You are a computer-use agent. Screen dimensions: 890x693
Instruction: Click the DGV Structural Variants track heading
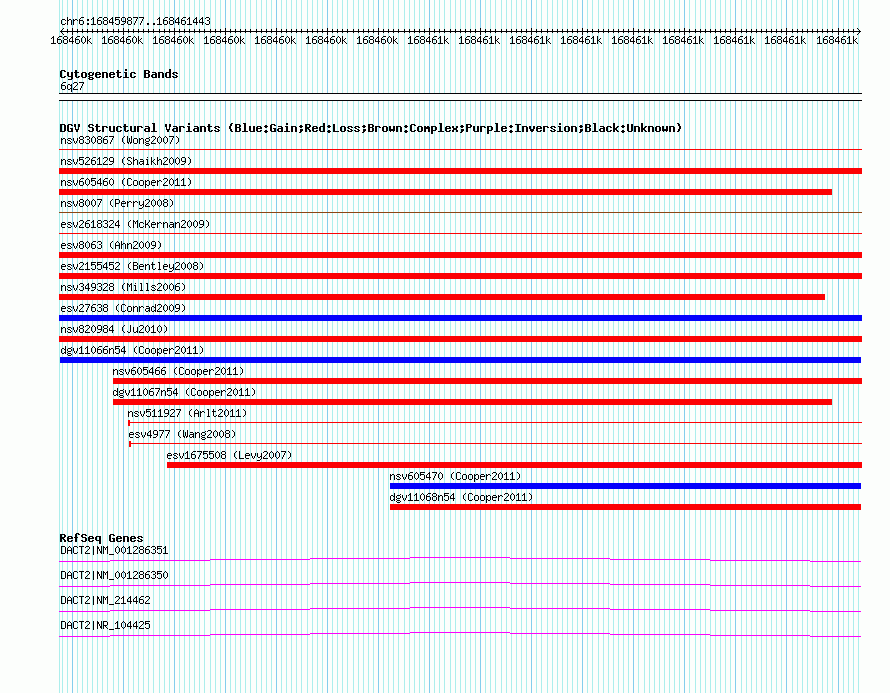(x=371, y=128)
